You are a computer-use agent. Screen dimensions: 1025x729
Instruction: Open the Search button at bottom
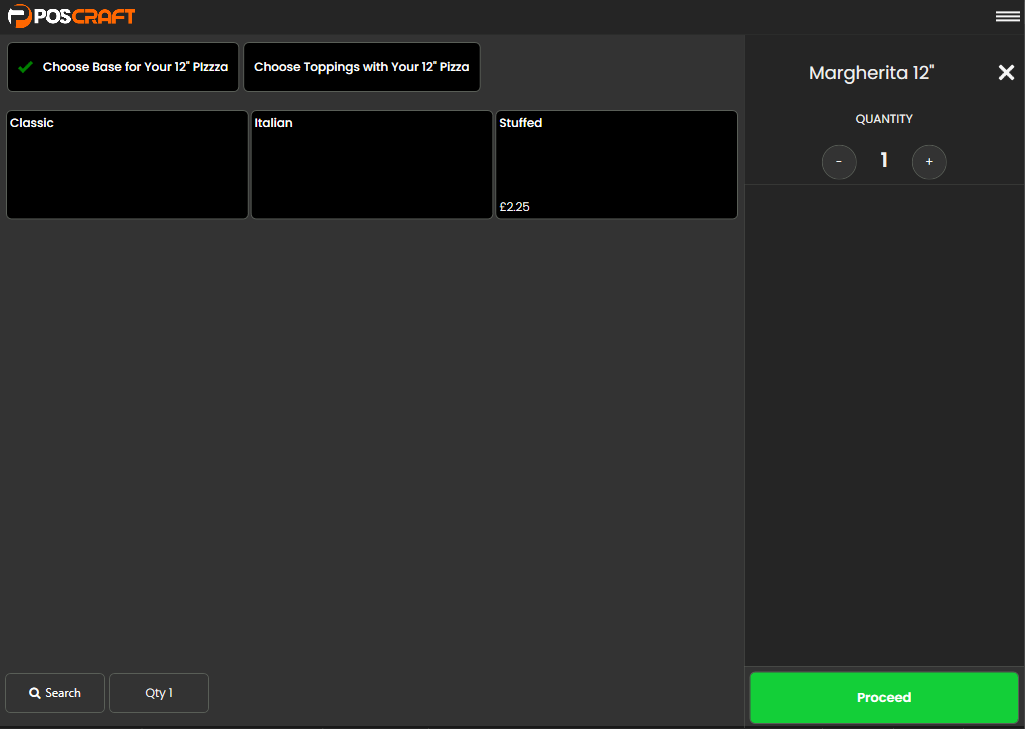(x=55, y=693)
